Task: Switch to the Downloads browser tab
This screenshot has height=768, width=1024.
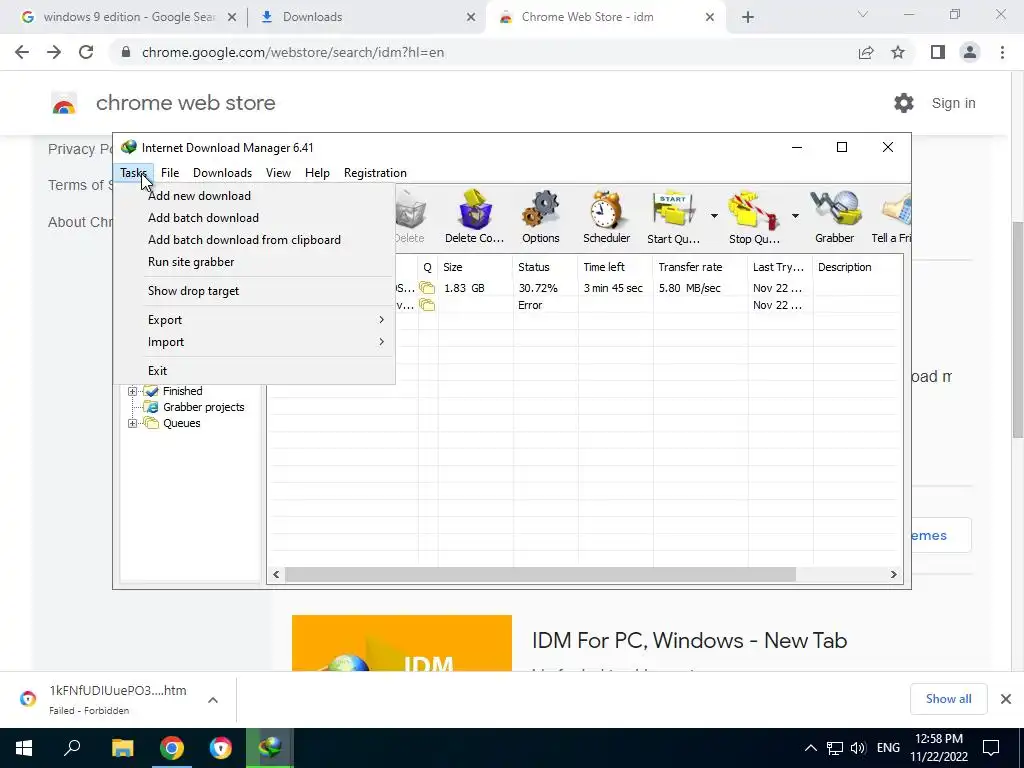Action: pyautogui.click(x=366, y=17)
